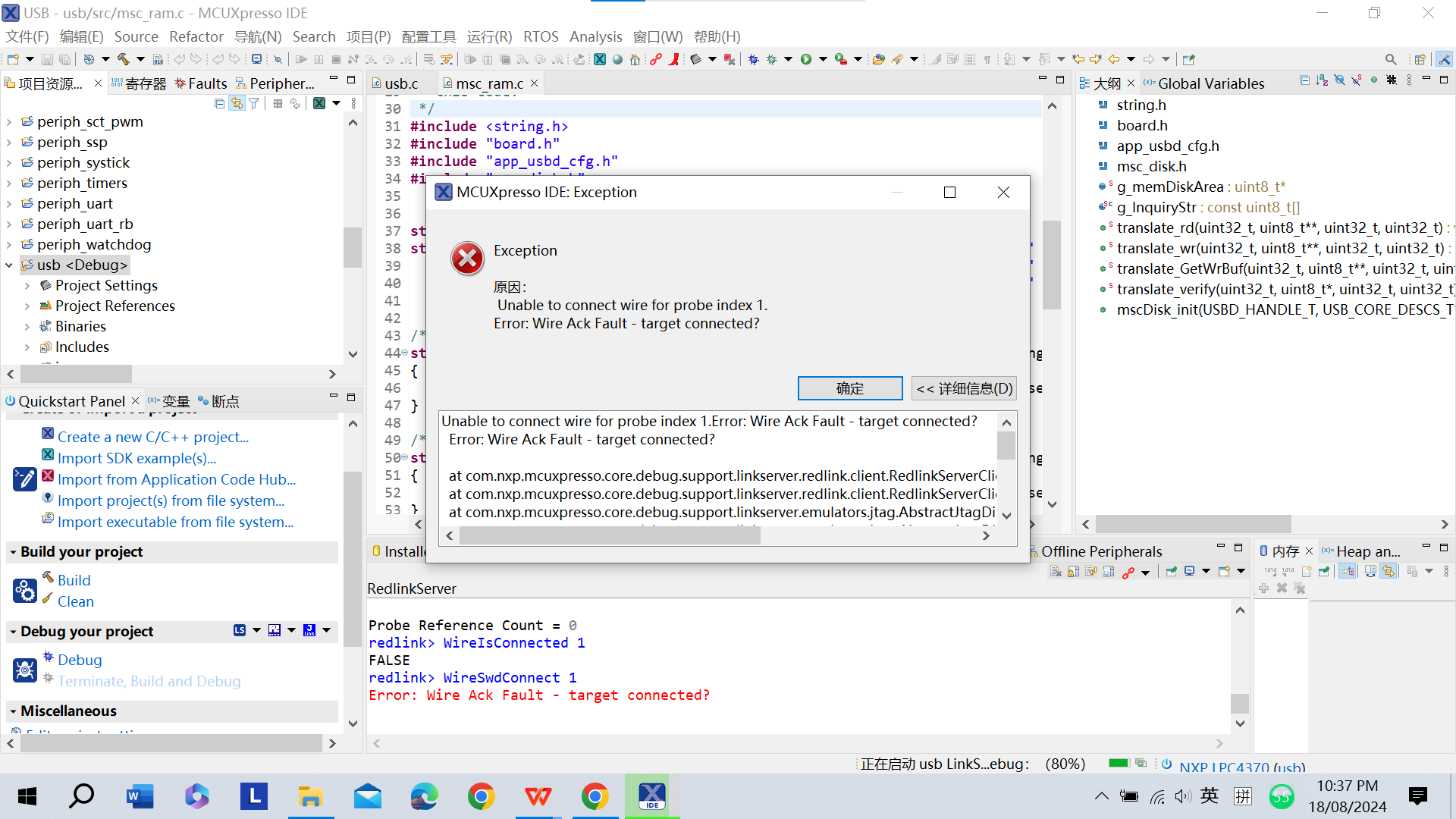The image size is (1456, 819).
Task: Click the 确定 button in Exception dialog
Action: tap(849, 388)
